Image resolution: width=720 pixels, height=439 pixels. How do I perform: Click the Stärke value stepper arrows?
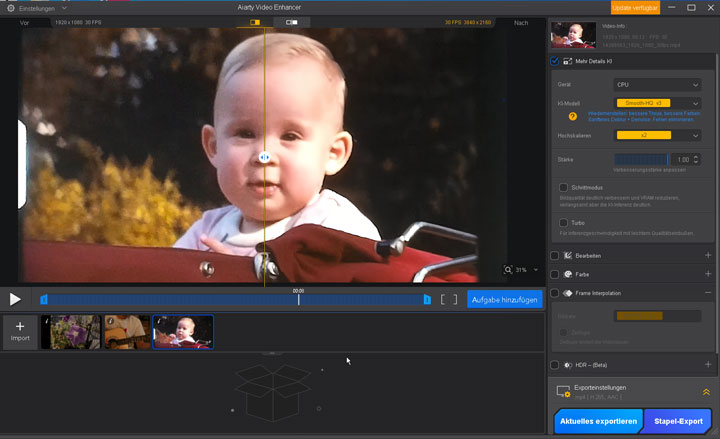pyautogui.click(x=696, y=159)
